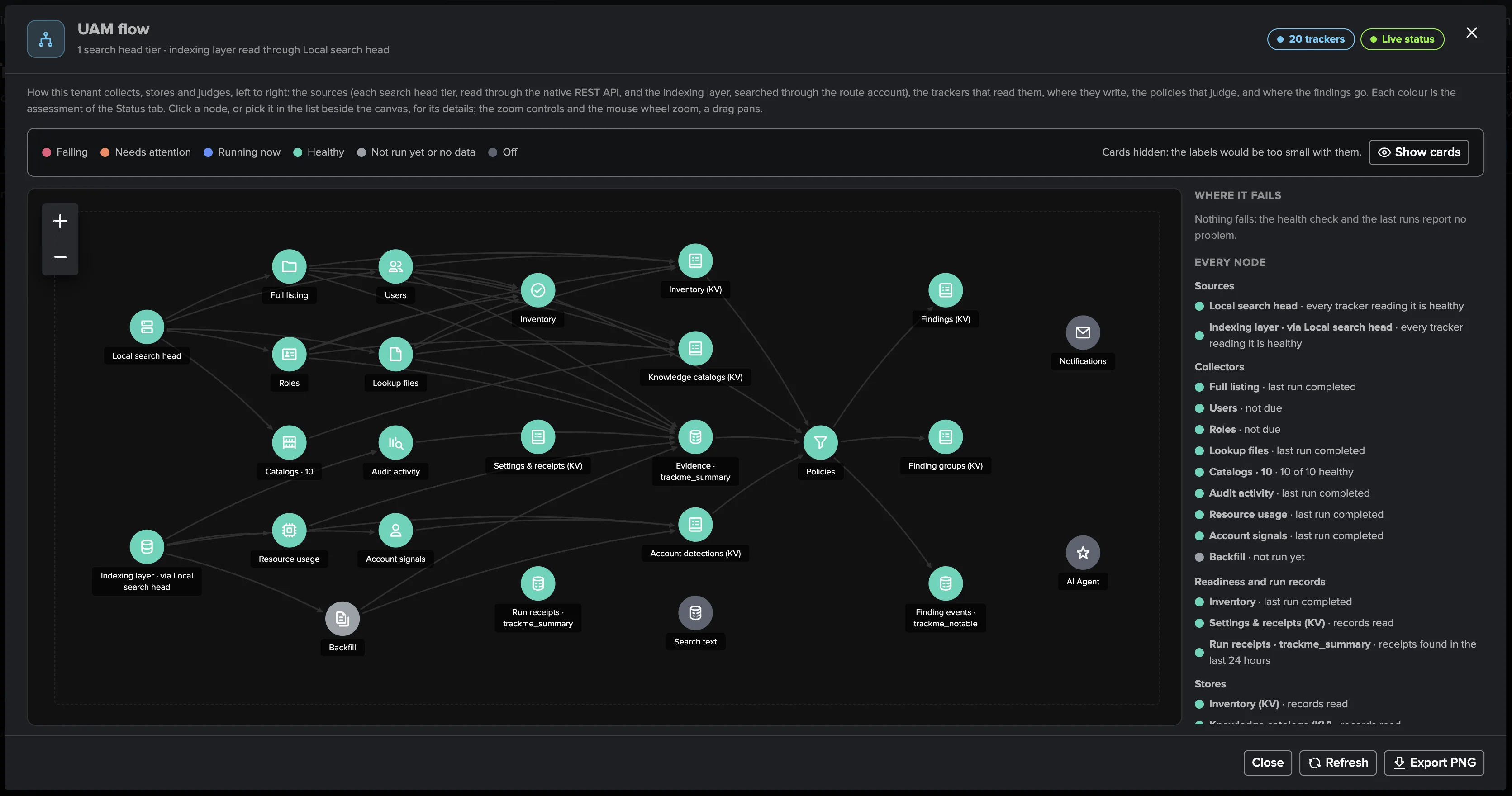Click the Knowledge catalogs (KV) node

695,348
